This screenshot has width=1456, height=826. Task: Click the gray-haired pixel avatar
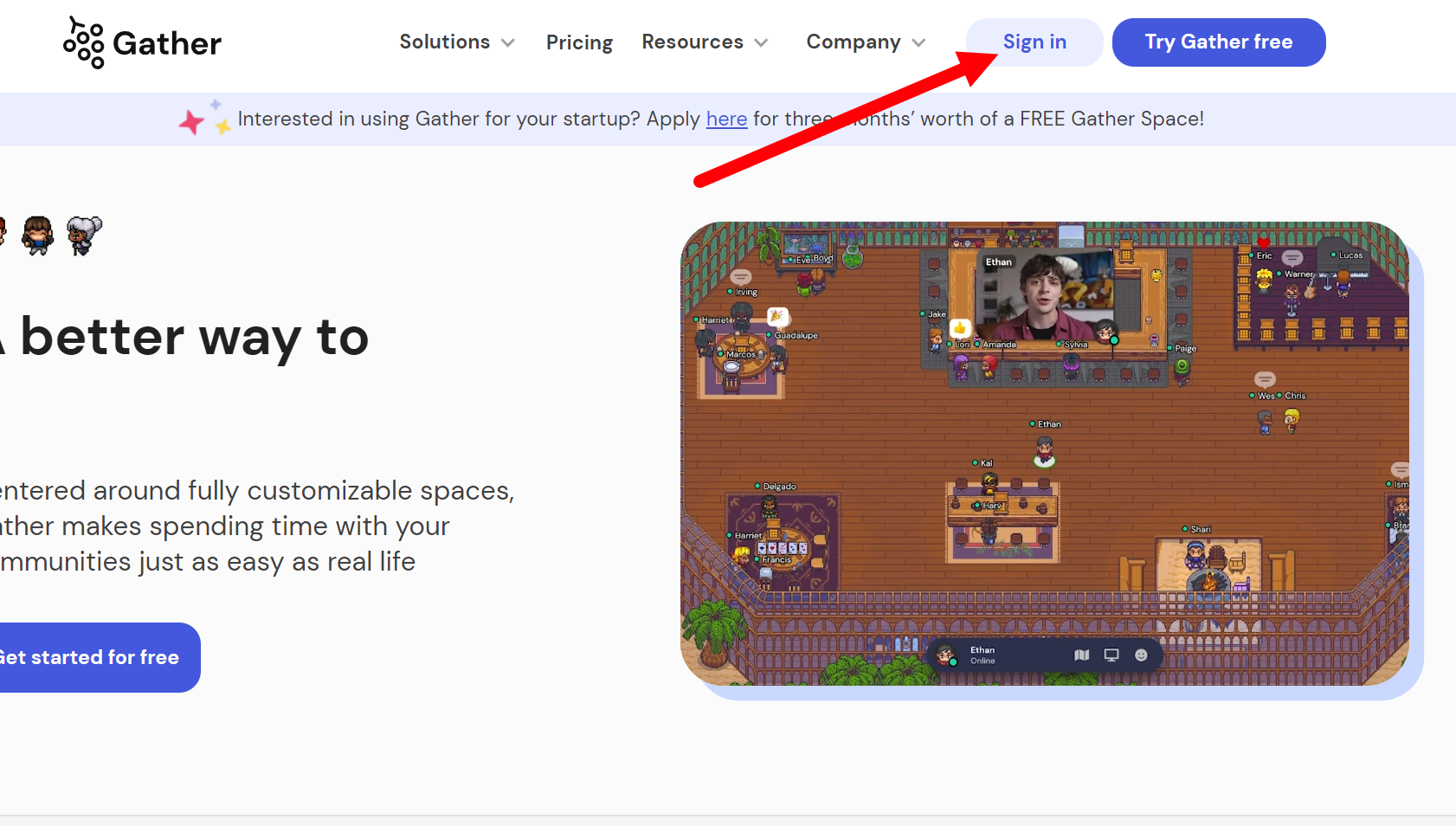[x=84, y=236]
